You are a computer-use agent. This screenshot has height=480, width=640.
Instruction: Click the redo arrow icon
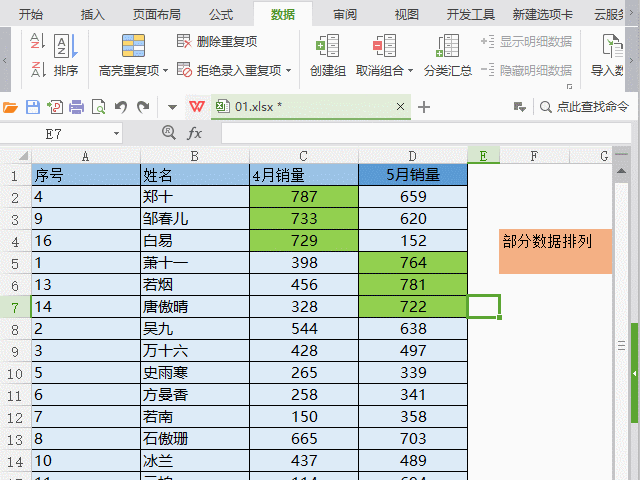(x=143, y=107)
